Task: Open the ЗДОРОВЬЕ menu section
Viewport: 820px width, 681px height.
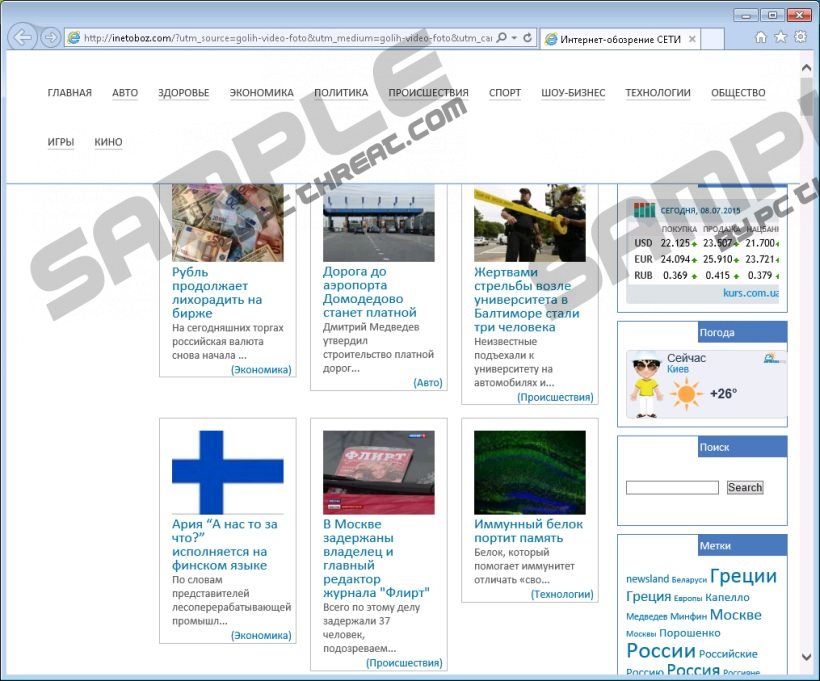Action: point(183,93)
